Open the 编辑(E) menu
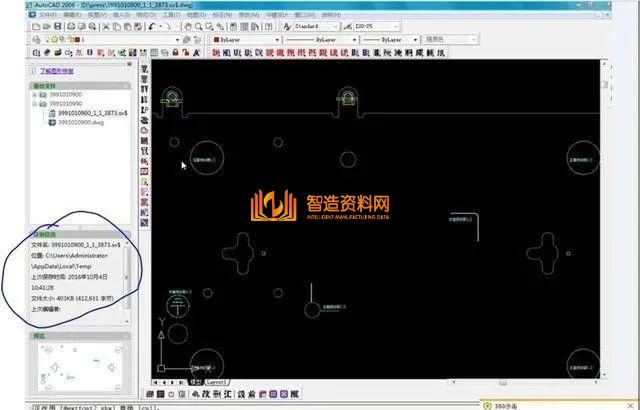 73,15
